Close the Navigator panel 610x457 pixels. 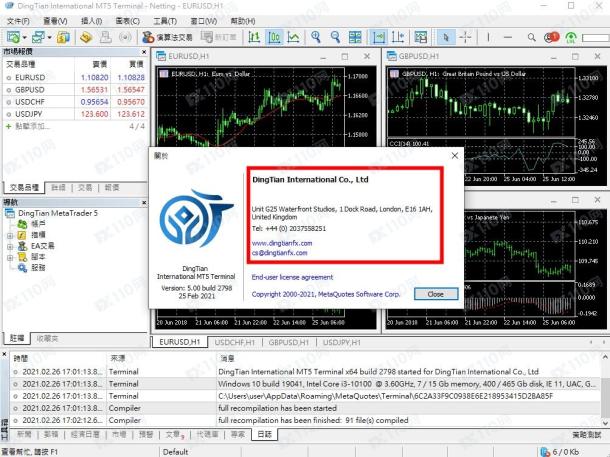[x=144, y=203]
